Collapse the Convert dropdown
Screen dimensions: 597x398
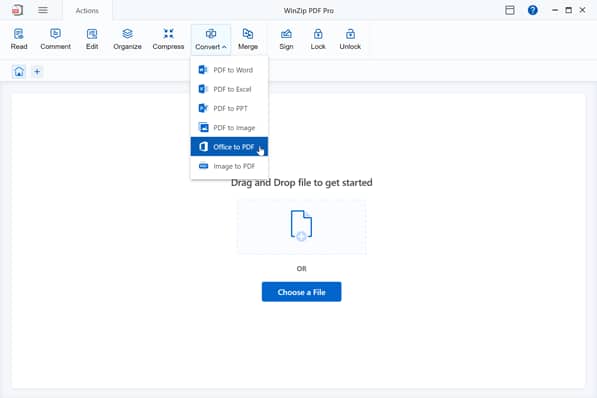point(211,40)
